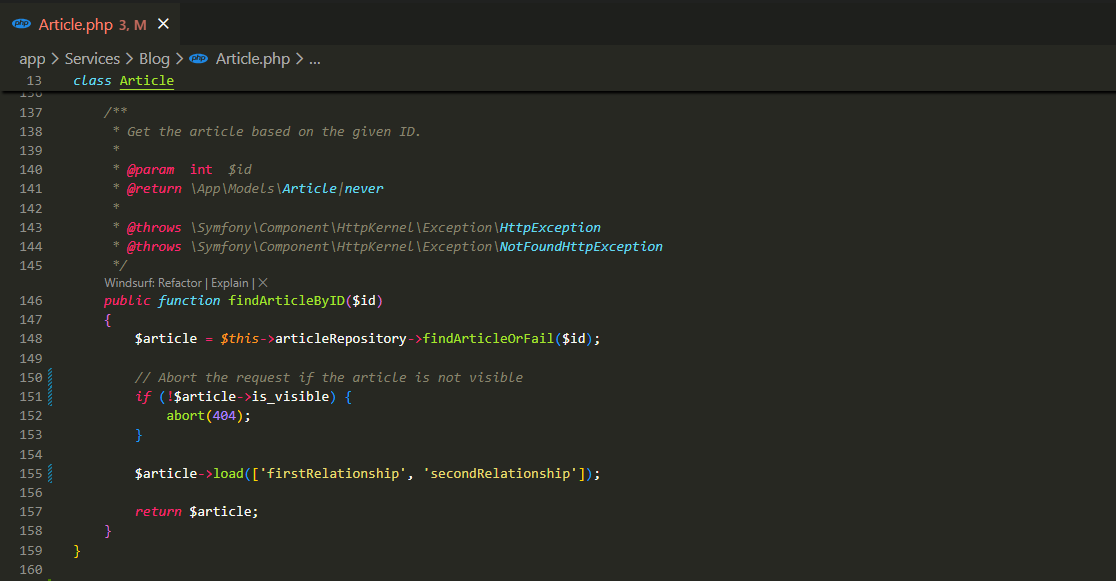This screenshot has width=1116, height=581.
Task: Dismiss the Windsurf code lens with X
Action: coord(263,283)
